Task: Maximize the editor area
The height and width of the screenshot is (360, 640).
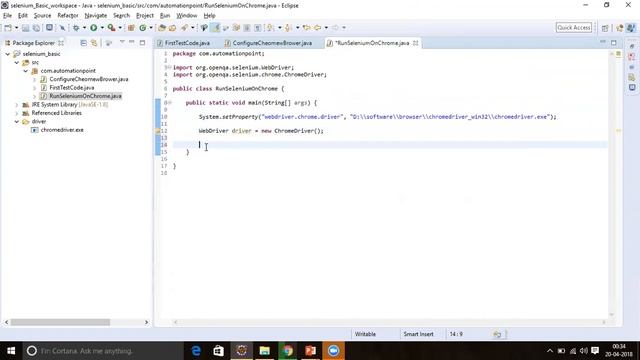Action: 613,42
